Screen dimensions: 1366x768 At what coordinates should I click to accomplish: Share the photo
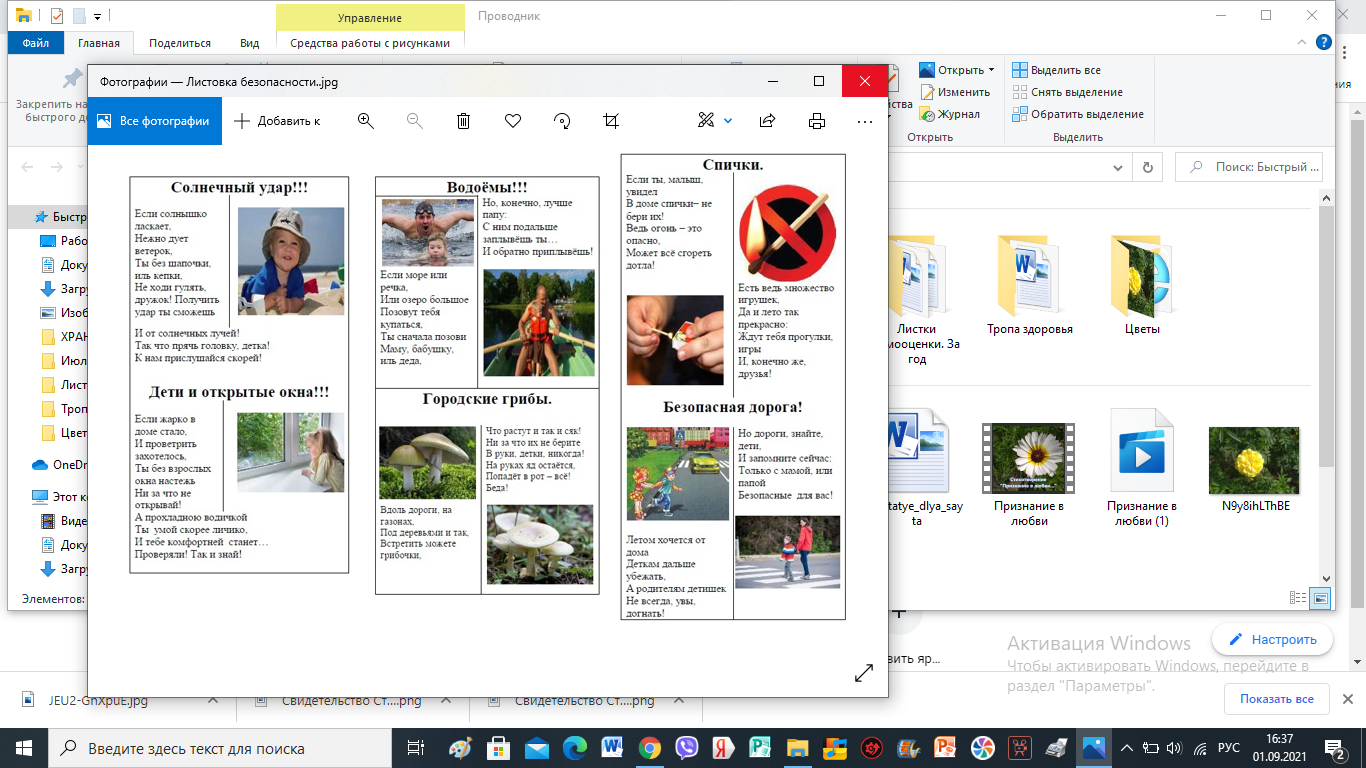768,121
